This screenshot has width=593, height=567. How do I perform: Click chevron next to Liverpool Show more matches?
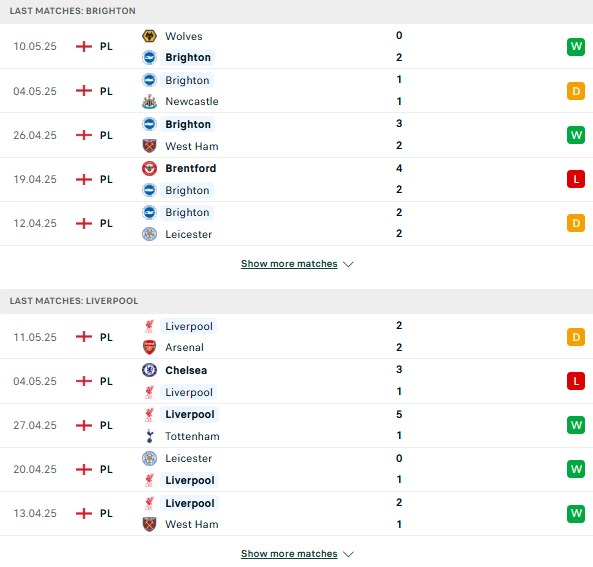point(348,555)
